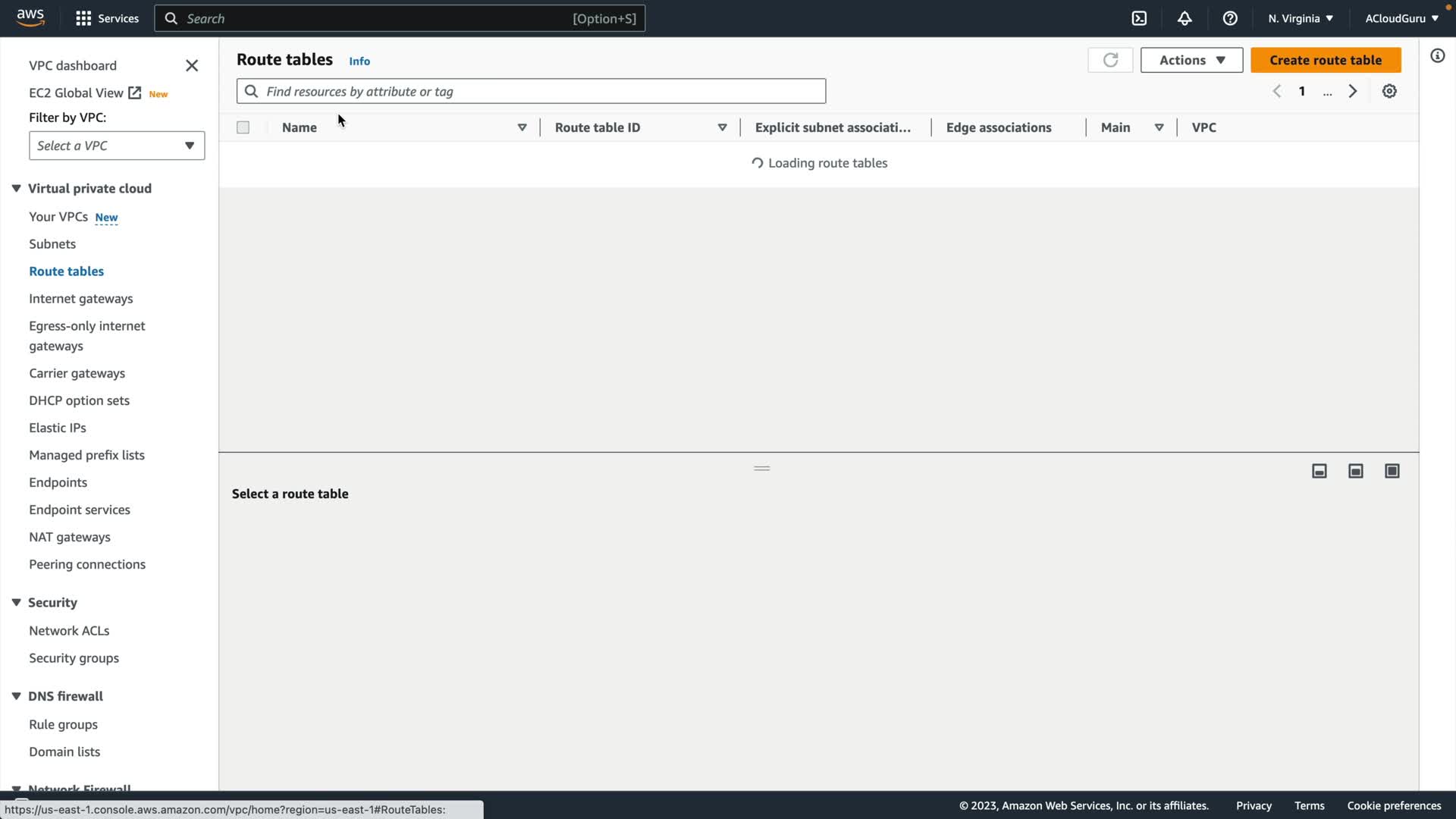Click the refresh route tables button

point(1110,60)
